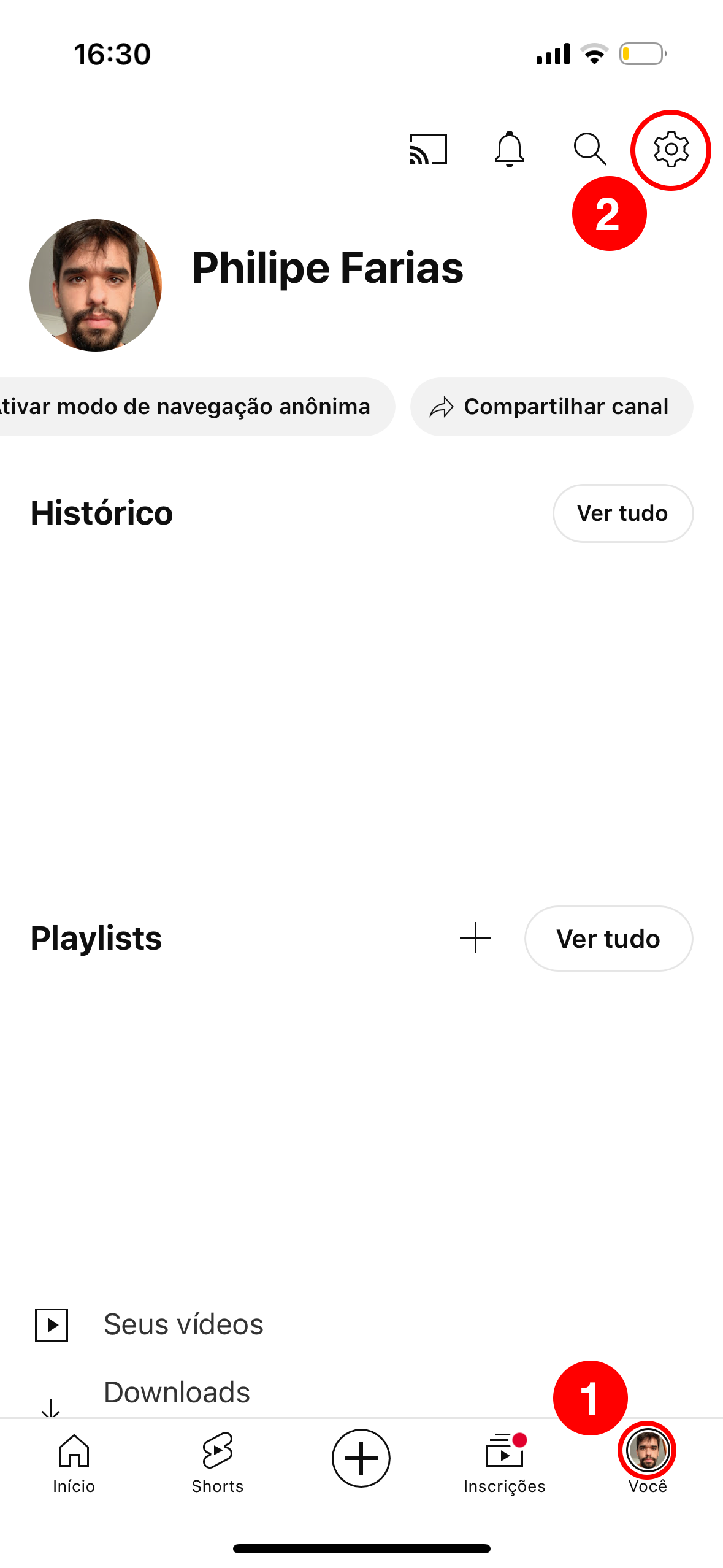Tap Ver tudo next to Histórico
The height and width of the screenshot is (1568, 723).
point(622,513)
